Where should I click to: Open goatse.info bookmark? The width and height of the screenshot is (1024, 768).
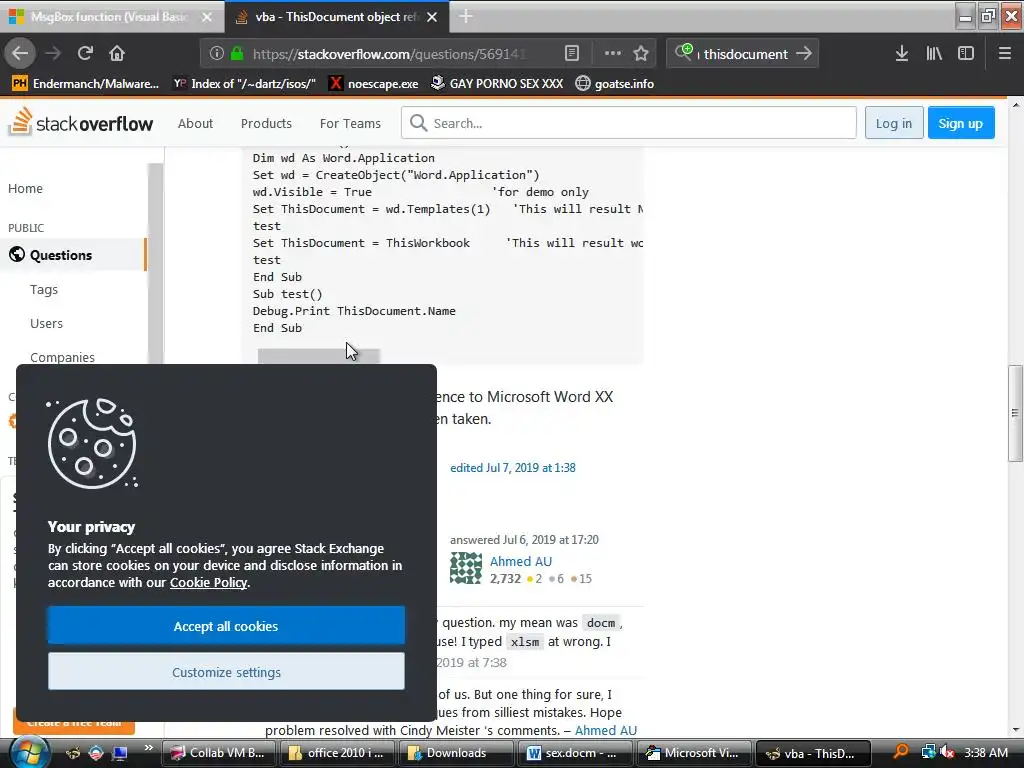coord(615,84)
